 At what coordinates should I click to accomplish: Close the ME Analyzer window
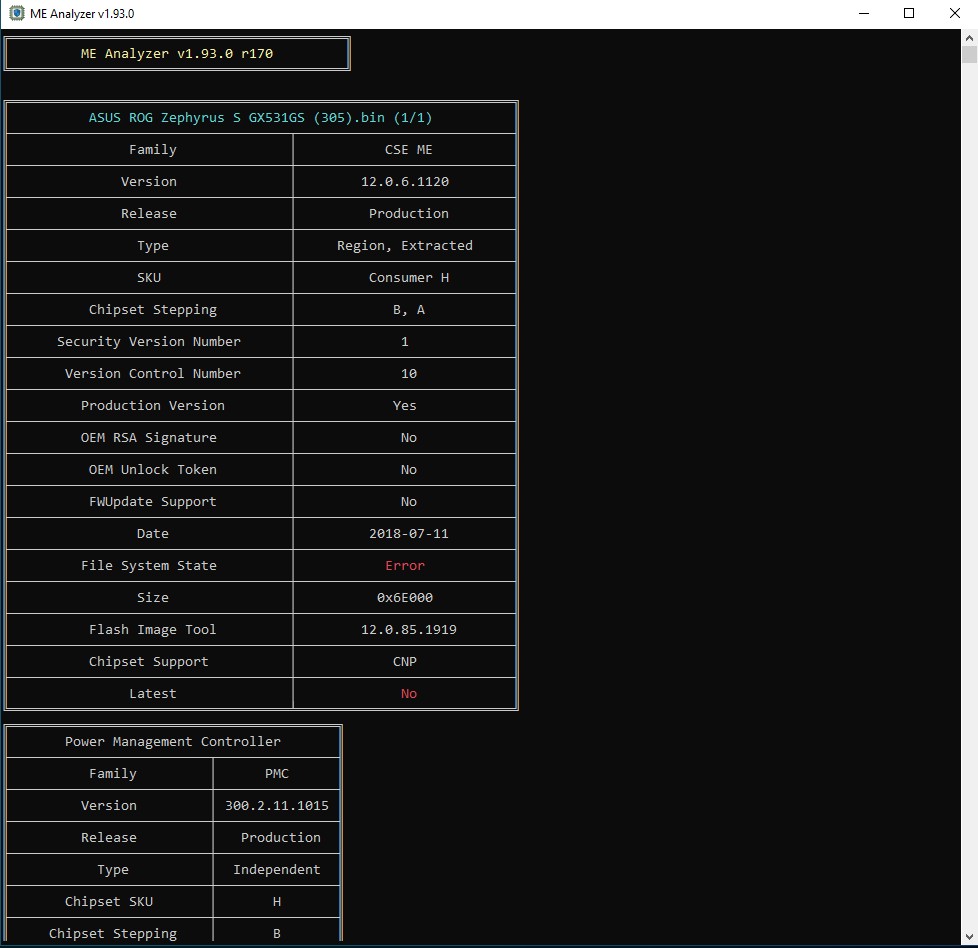(954, 14)
